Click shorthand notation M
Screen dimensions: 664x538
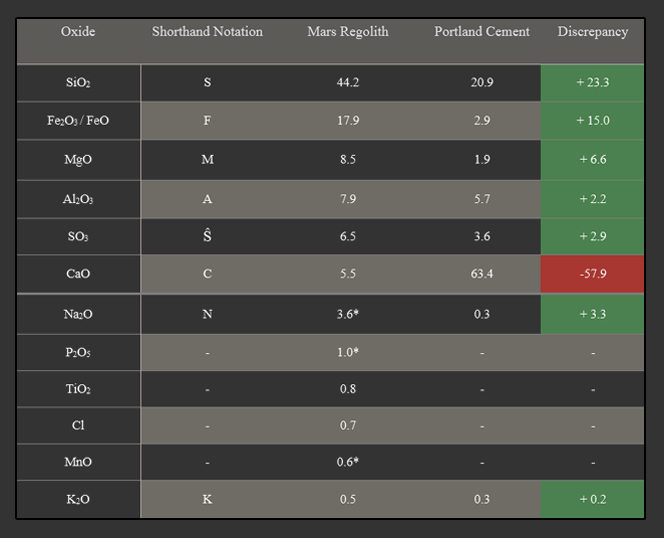point(208,160)
